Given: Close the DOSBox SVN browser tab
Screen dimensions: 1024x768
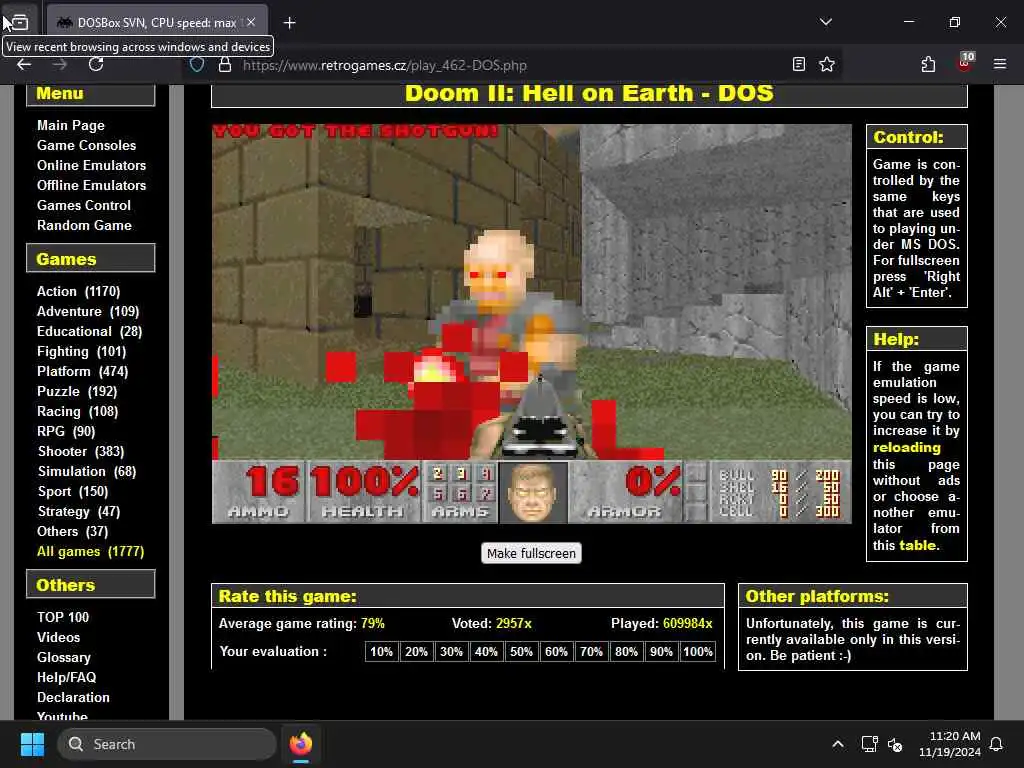Looking at the screenshot, I should click(x=251, y=22).
